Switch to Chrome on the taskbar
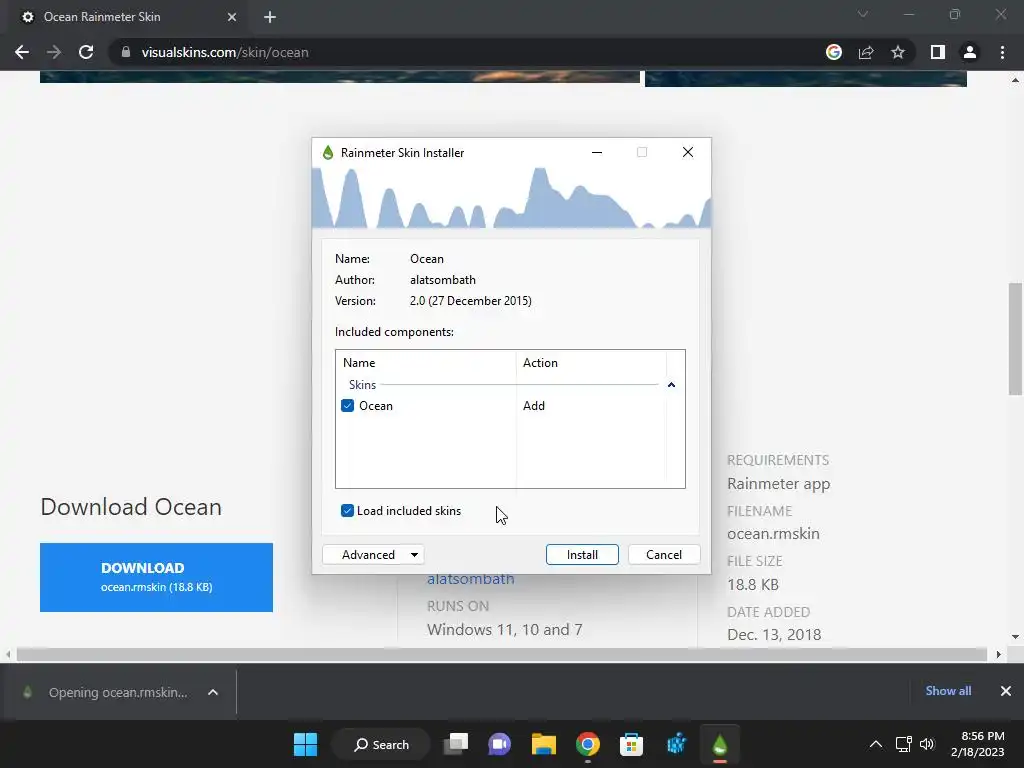Screen dimensions: 1024x768 click(588, 744)
